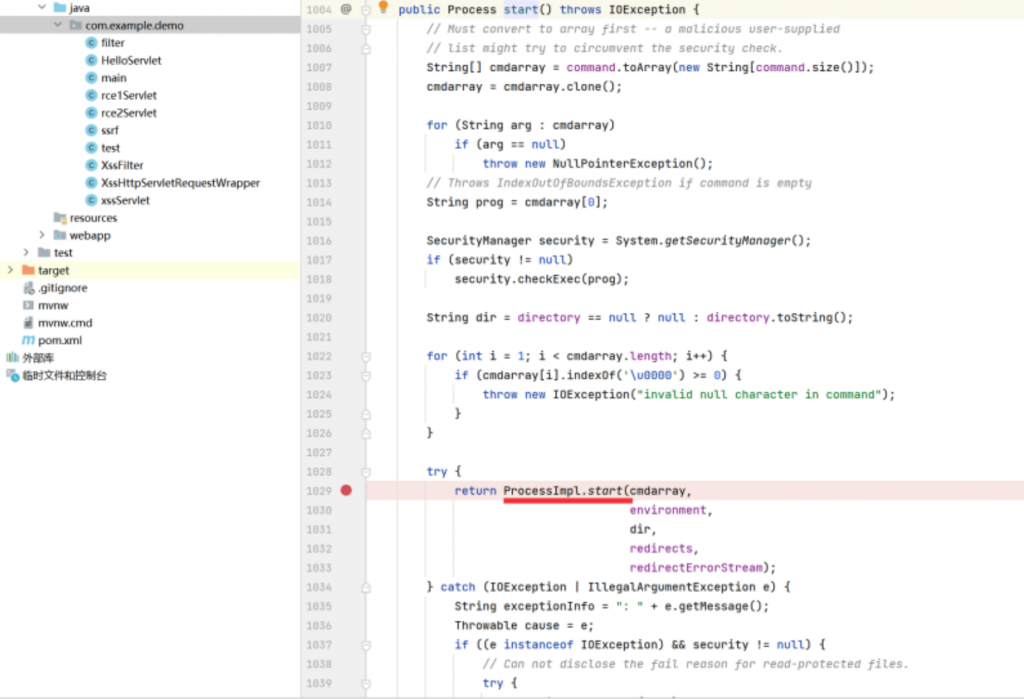Screen dimensions: 1024x699
Task: Click the 临时文件和控制台 scratches icon
Action: (x=12, y=375)
